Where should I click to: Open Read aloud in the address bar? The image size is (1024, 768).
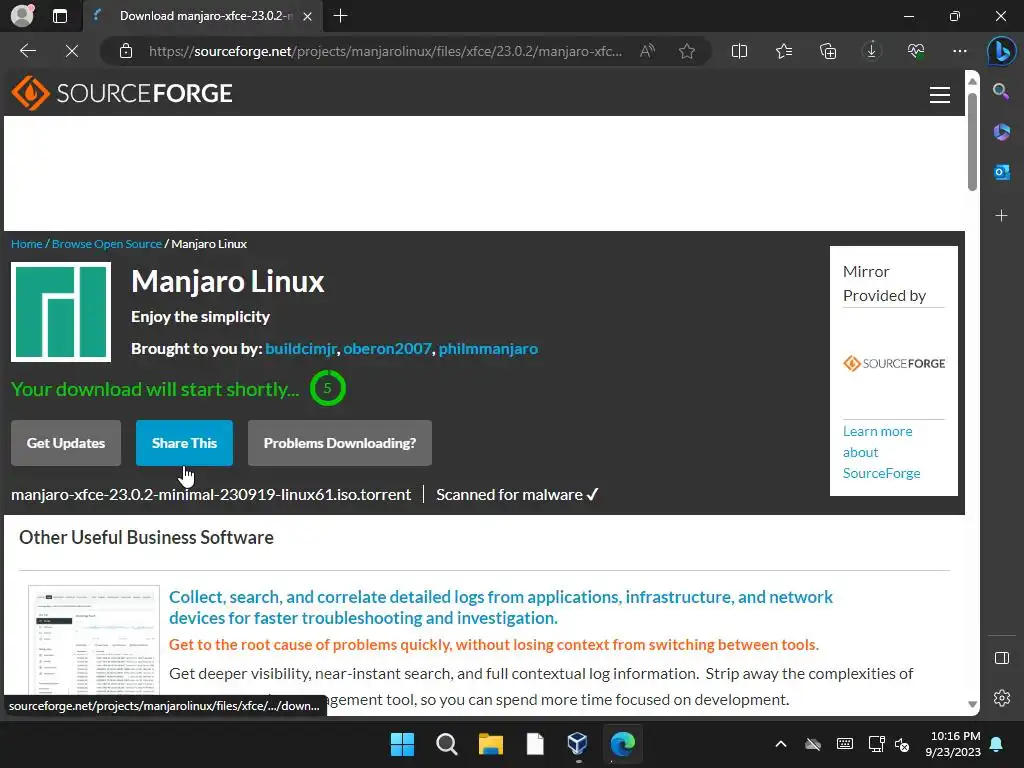coord(647,51)
